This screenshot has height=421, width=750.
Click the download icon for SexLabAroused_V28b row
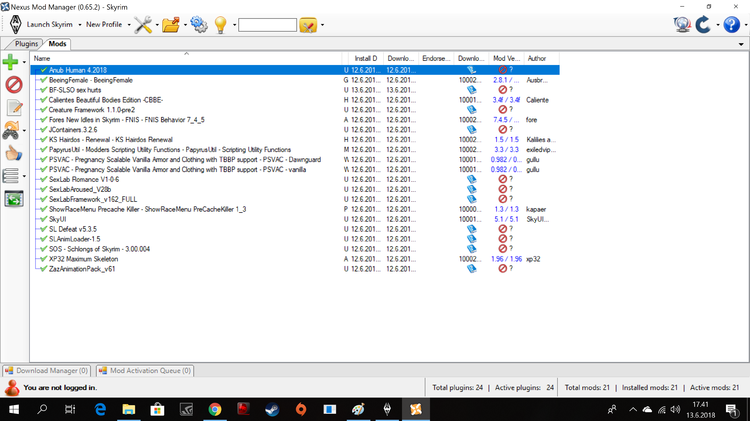pos(472,189)
